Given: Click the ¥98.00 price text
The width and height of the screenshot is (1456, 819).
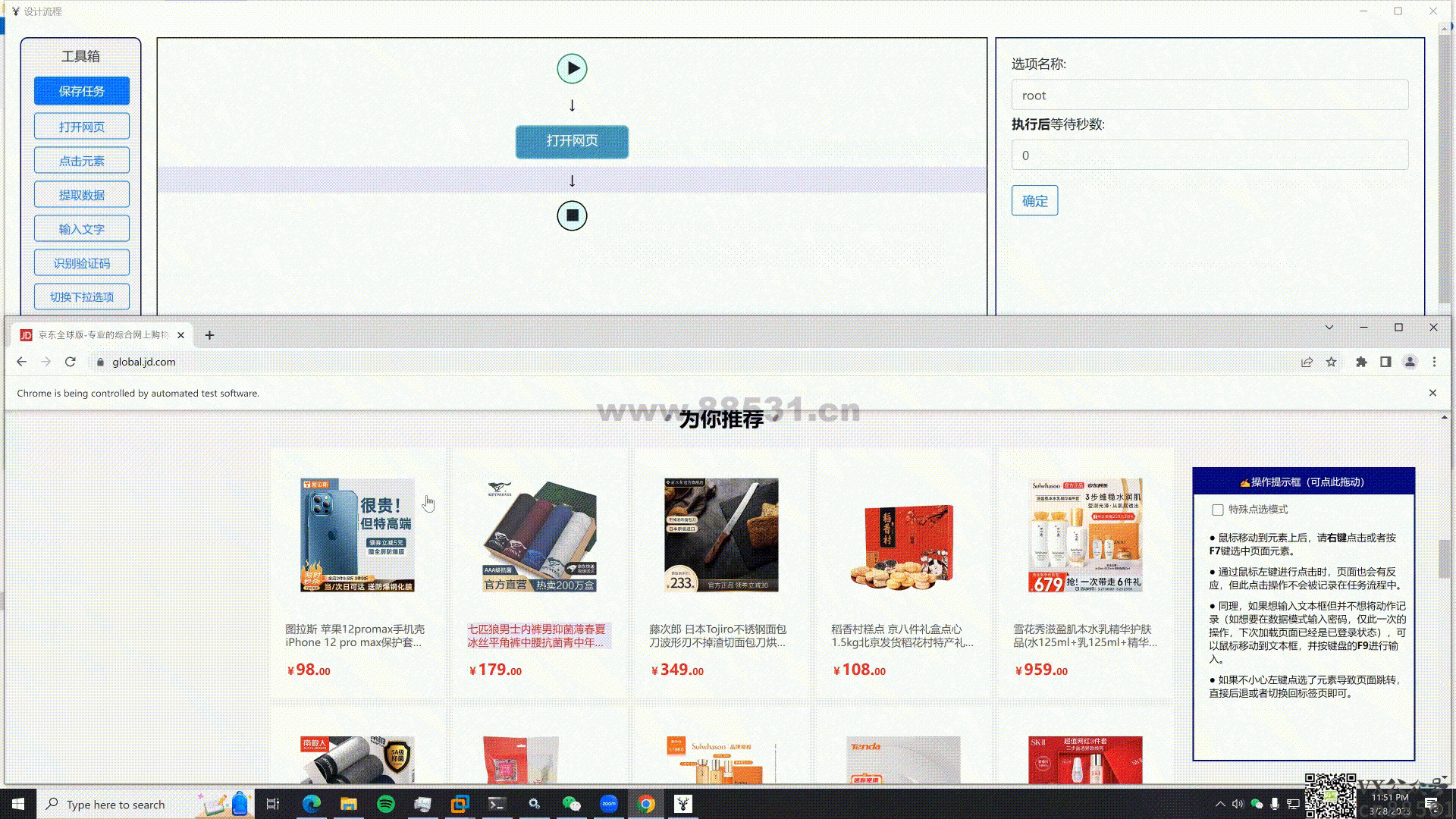Looking at the screenshot, I should point(309,670).
